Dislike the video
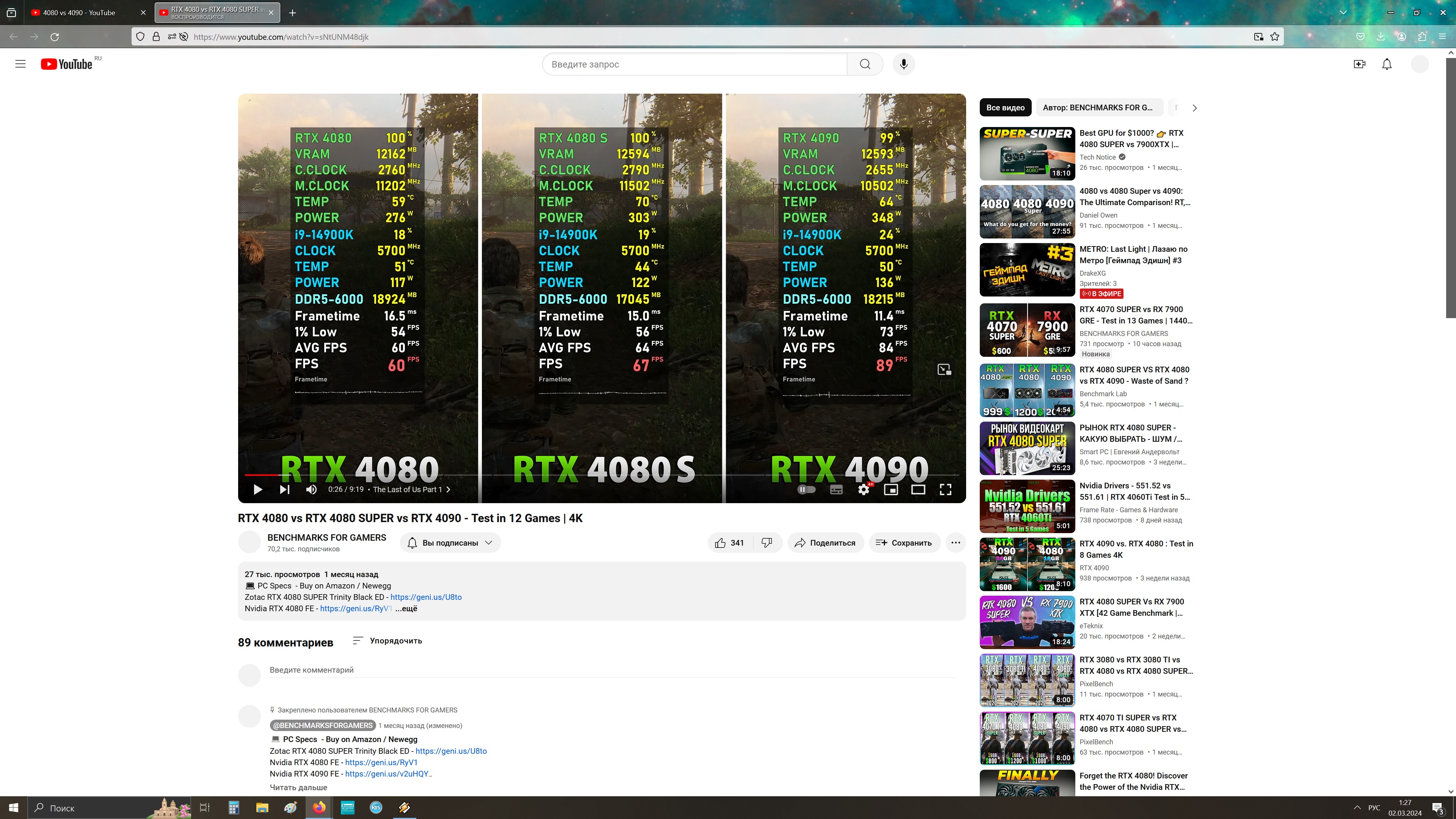Screen dimensions: 1456x819 766,543
